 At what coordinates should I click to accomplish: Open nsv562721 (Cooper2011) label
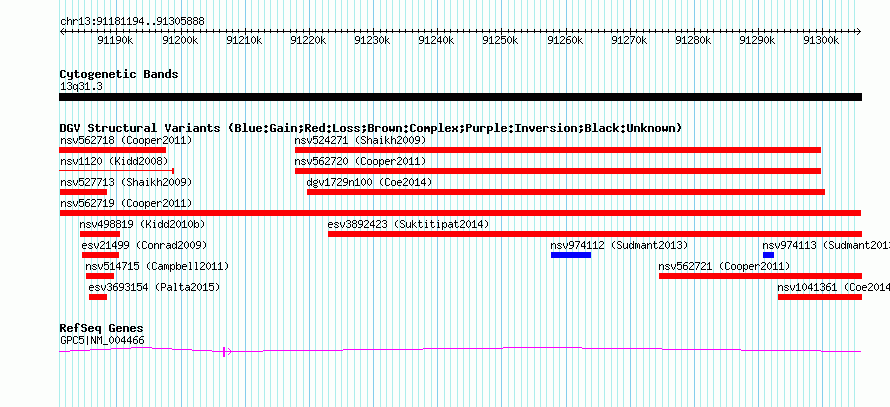724,266
